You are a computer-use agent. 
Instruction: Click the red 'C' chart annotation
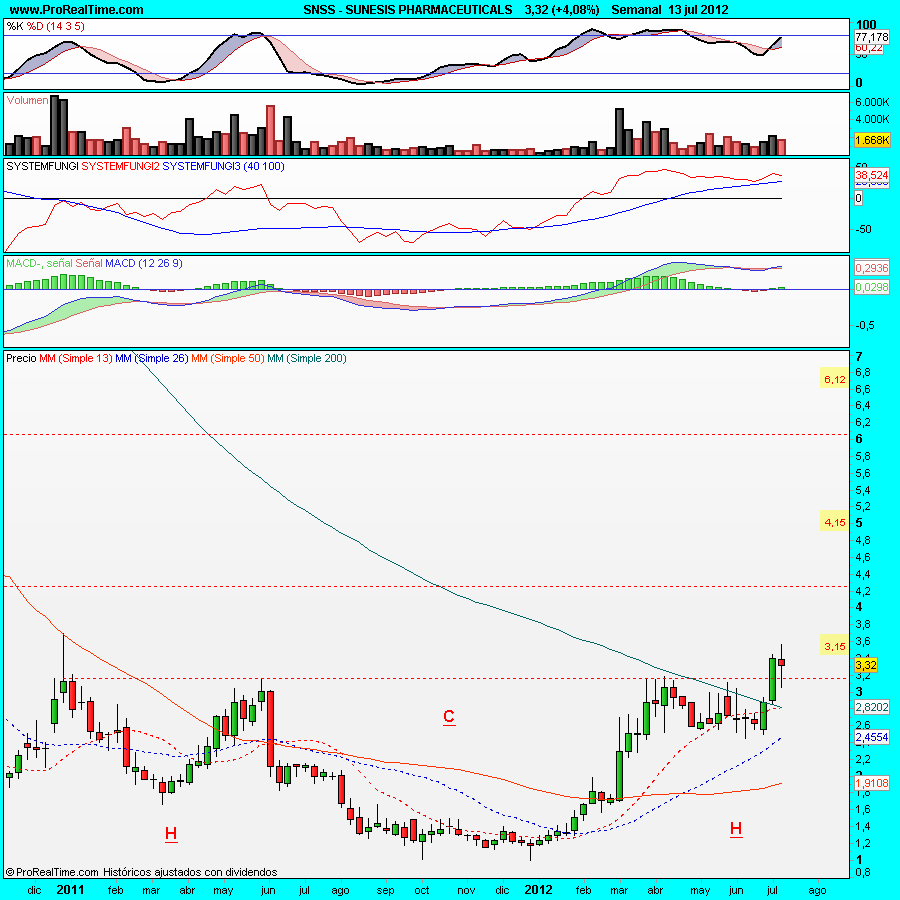(x=449, y=716)
